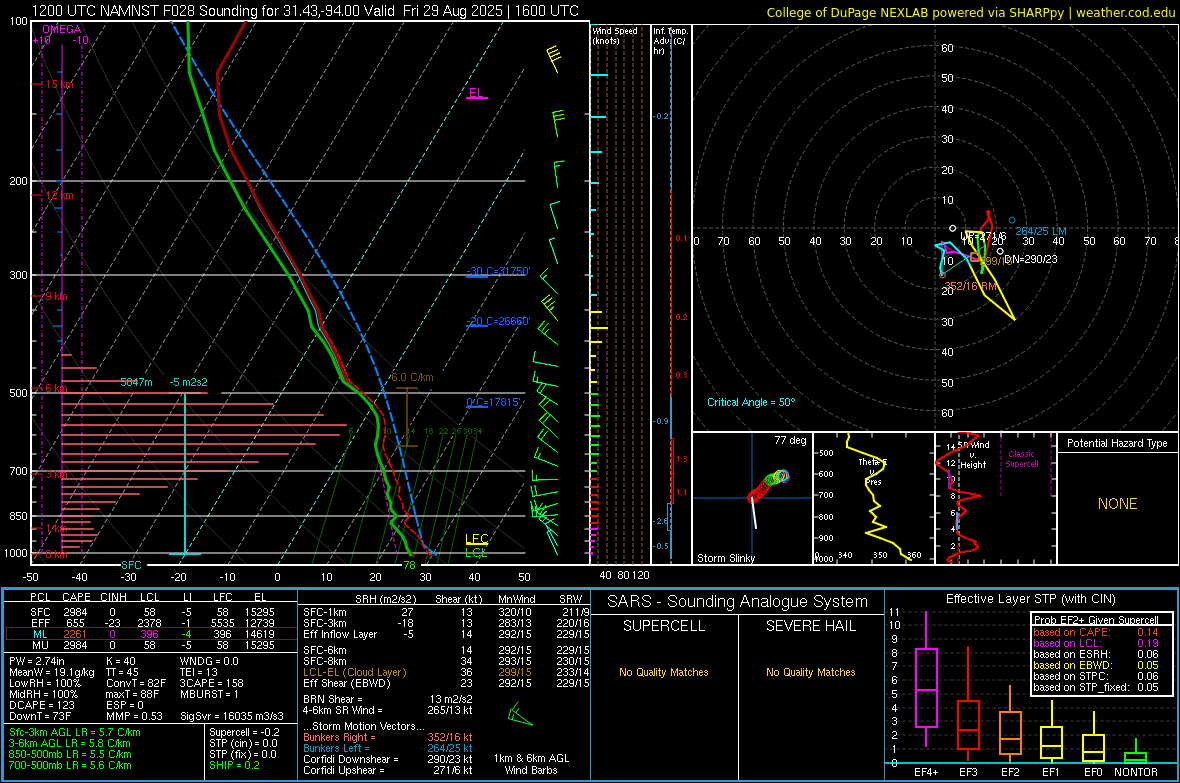1180x783 pixels.
Task: Click the "Critical Angle = 50°" text
Action: 751,402
